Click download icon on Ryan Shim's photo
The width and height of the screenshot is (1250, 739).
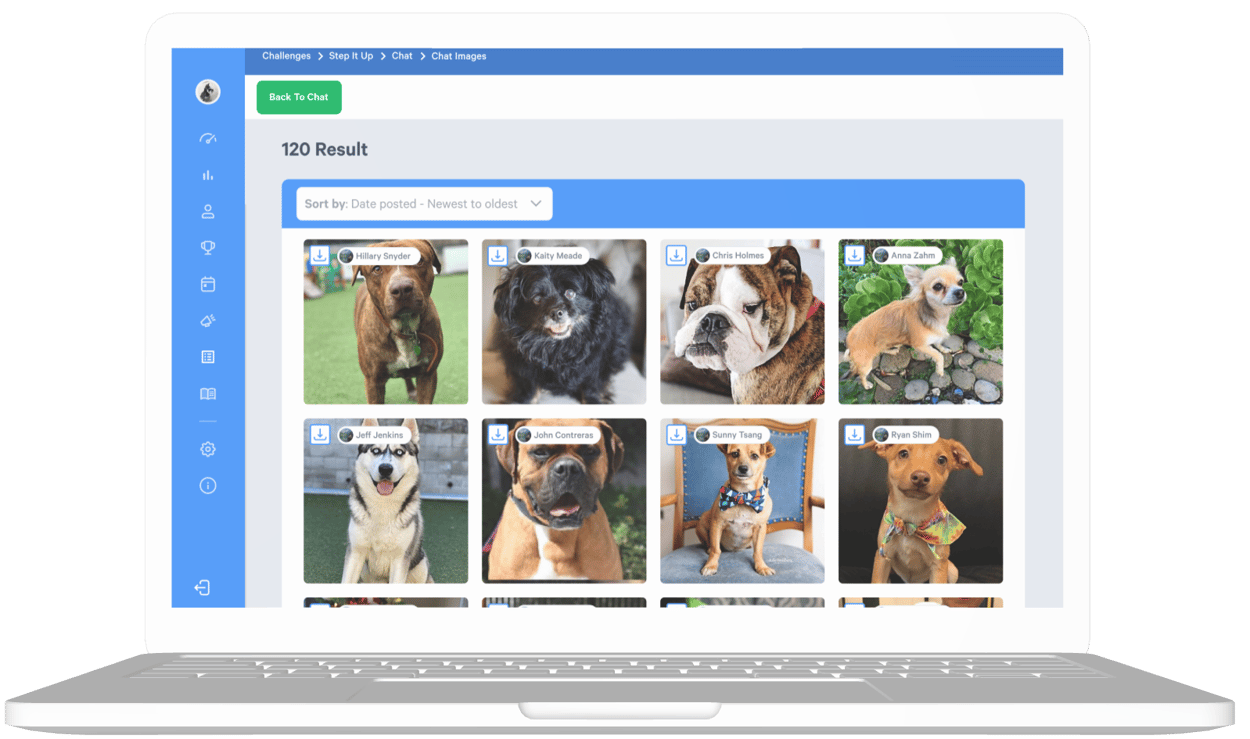pos(854,435)
